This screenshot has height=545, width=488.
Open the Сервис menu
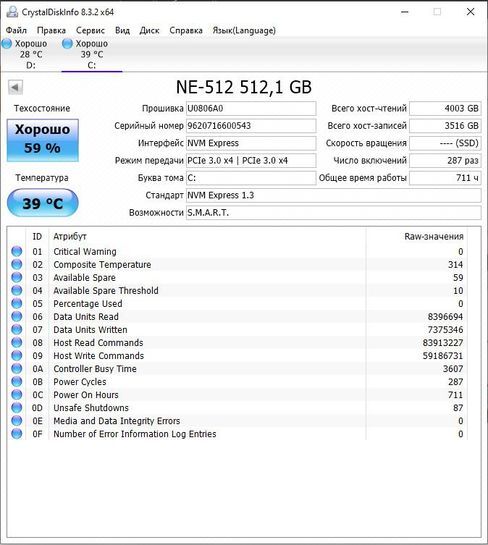click(90, 31)
